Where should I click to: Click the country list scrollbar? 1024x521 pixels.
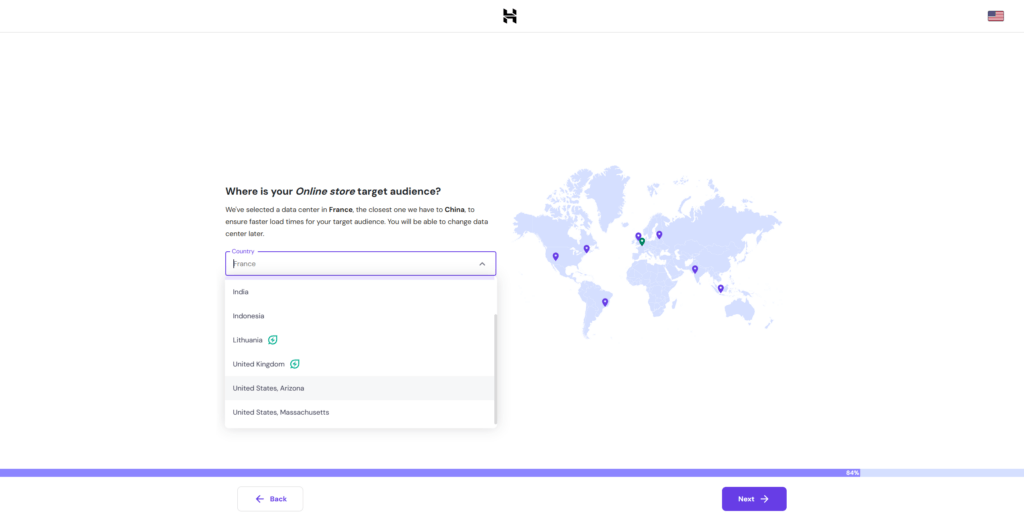494,367
